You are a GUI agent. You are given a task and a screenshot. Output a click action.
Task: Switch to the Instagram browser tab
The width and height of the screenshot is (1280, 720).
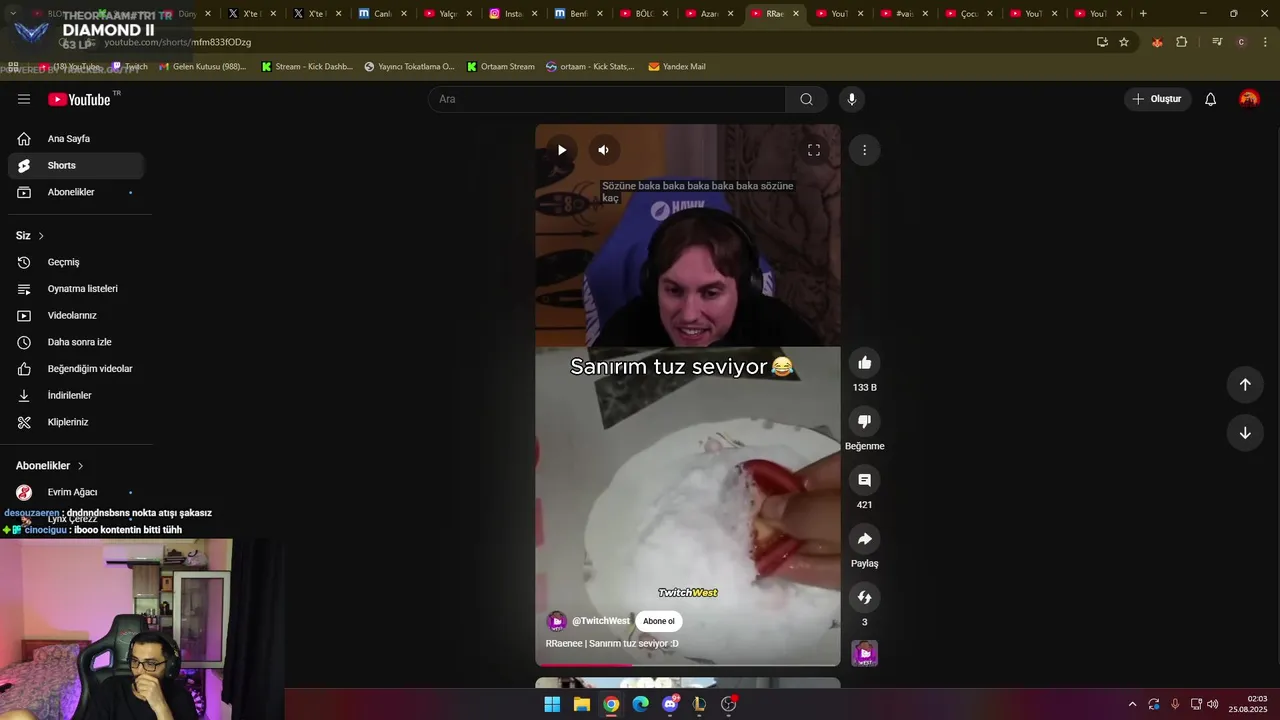(x=512, y=14)
